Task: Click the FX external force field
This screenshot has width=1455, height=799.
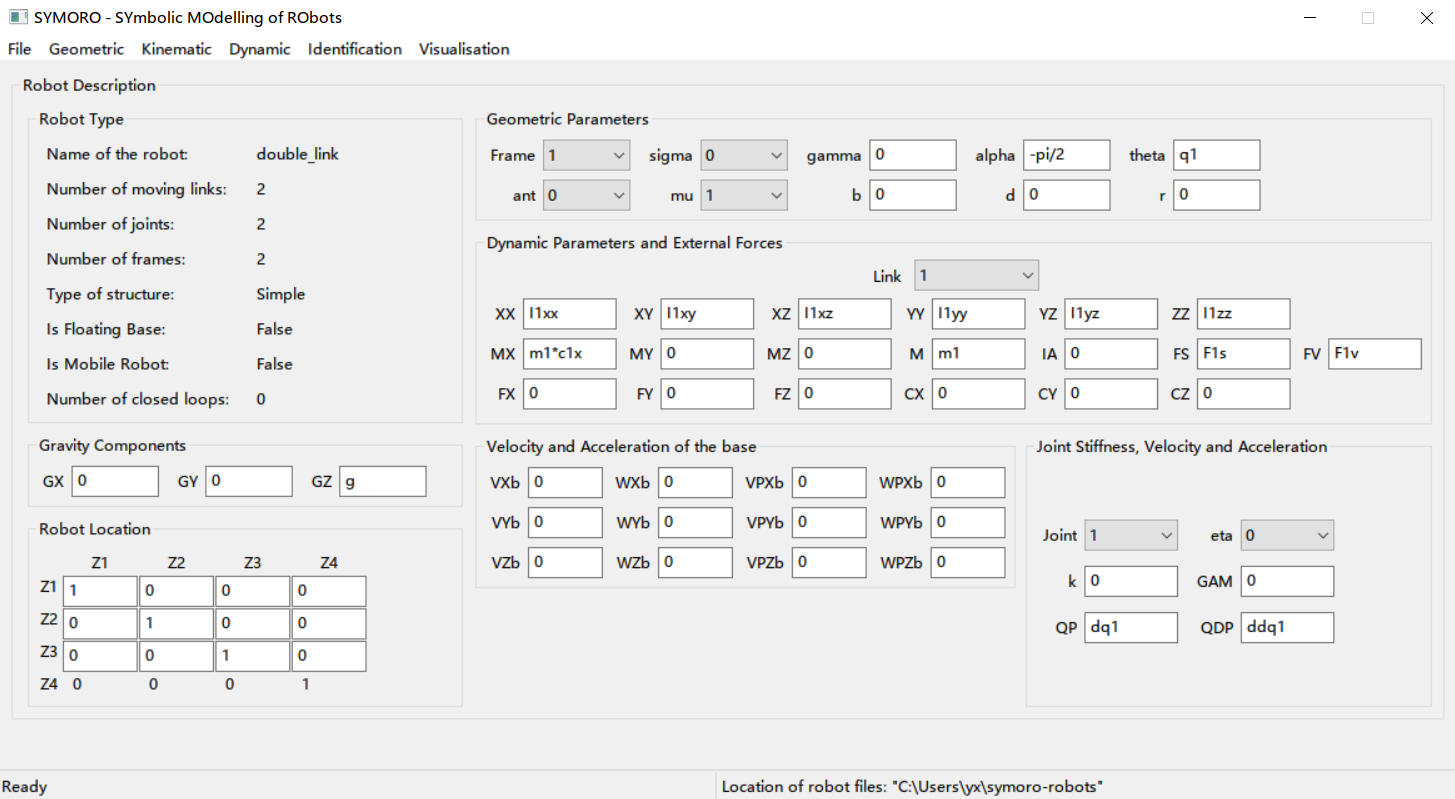Action: point(569,394)
